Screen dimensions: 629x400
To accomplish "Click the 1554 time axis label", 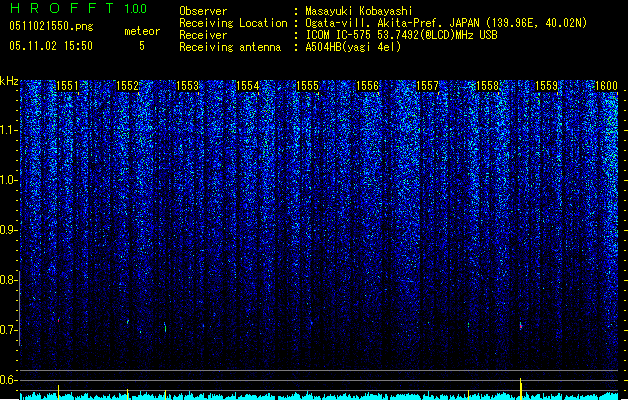I will tap(248, 86).
